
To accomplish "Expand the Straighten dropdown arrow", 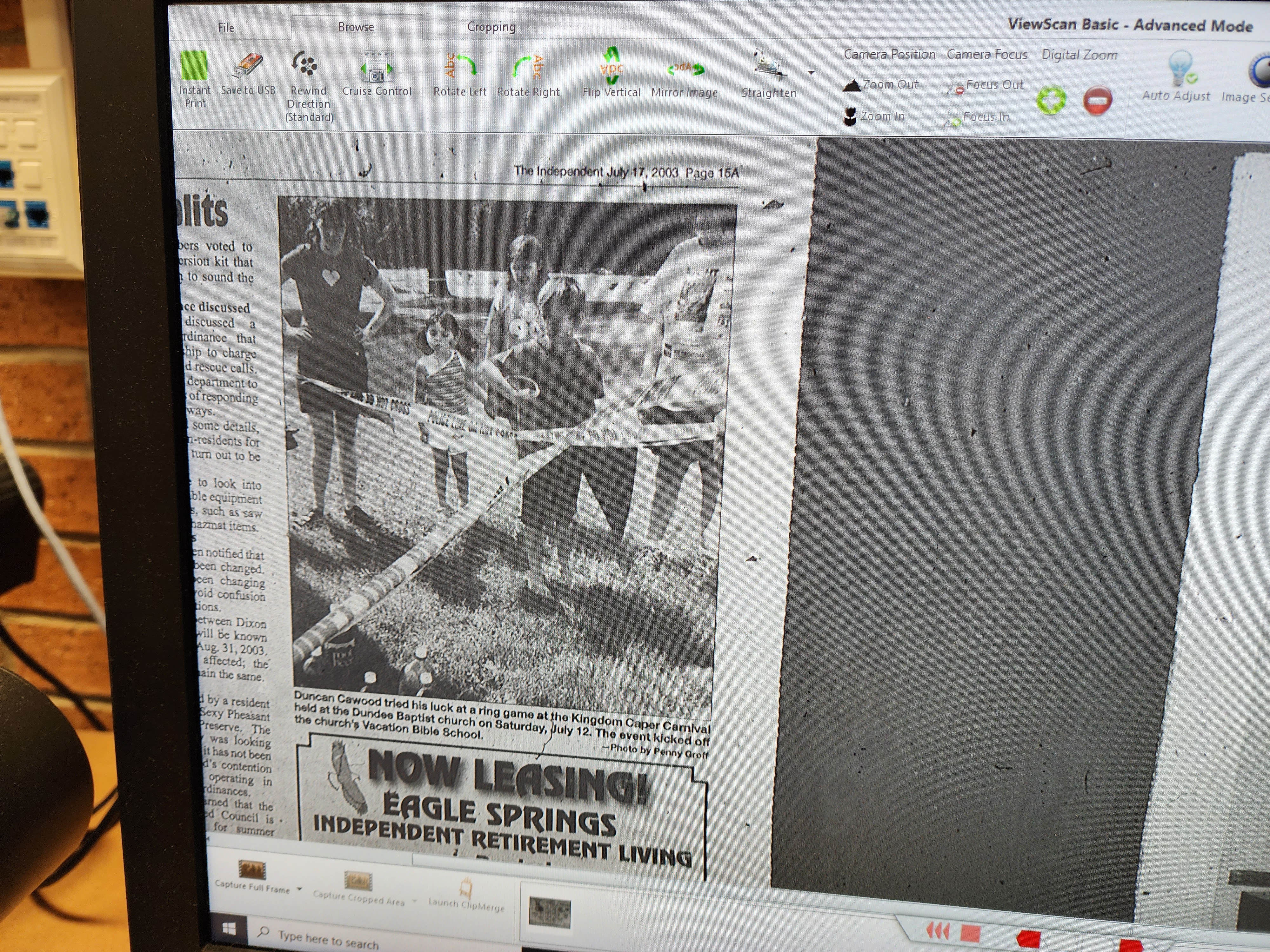I will pyautogui.click(x=811, y=73).
